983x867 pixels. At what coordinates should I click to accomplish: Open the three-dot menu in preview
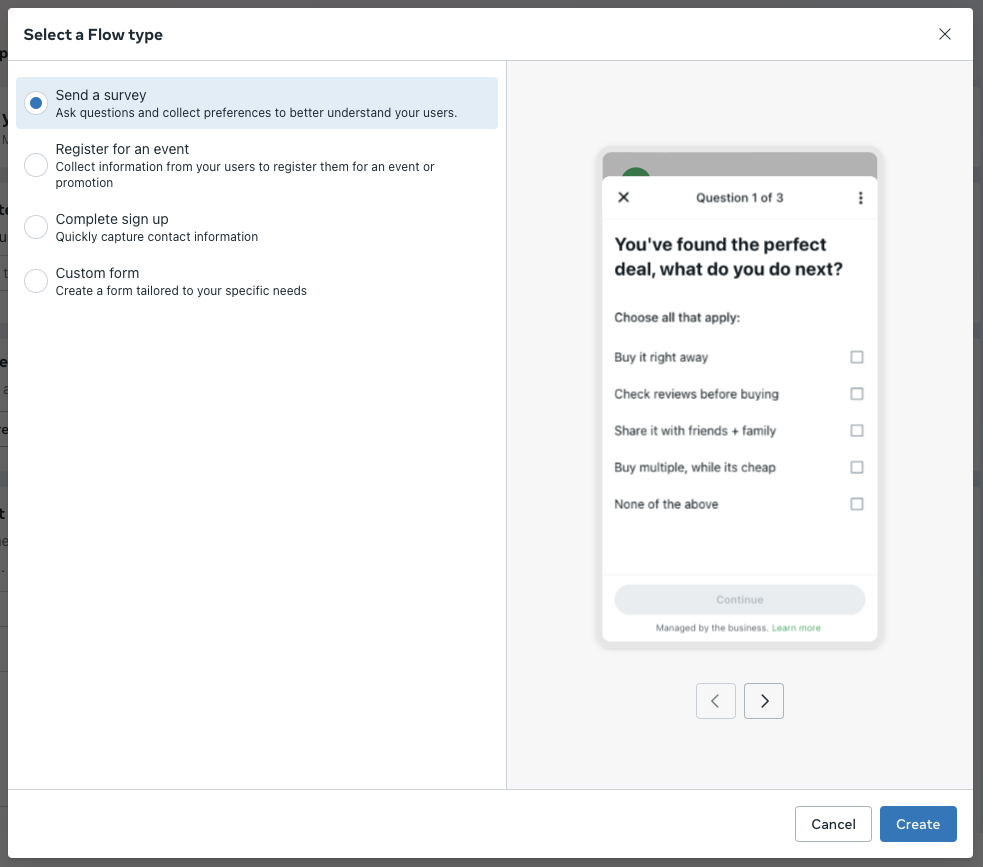[x=860, y=198]
